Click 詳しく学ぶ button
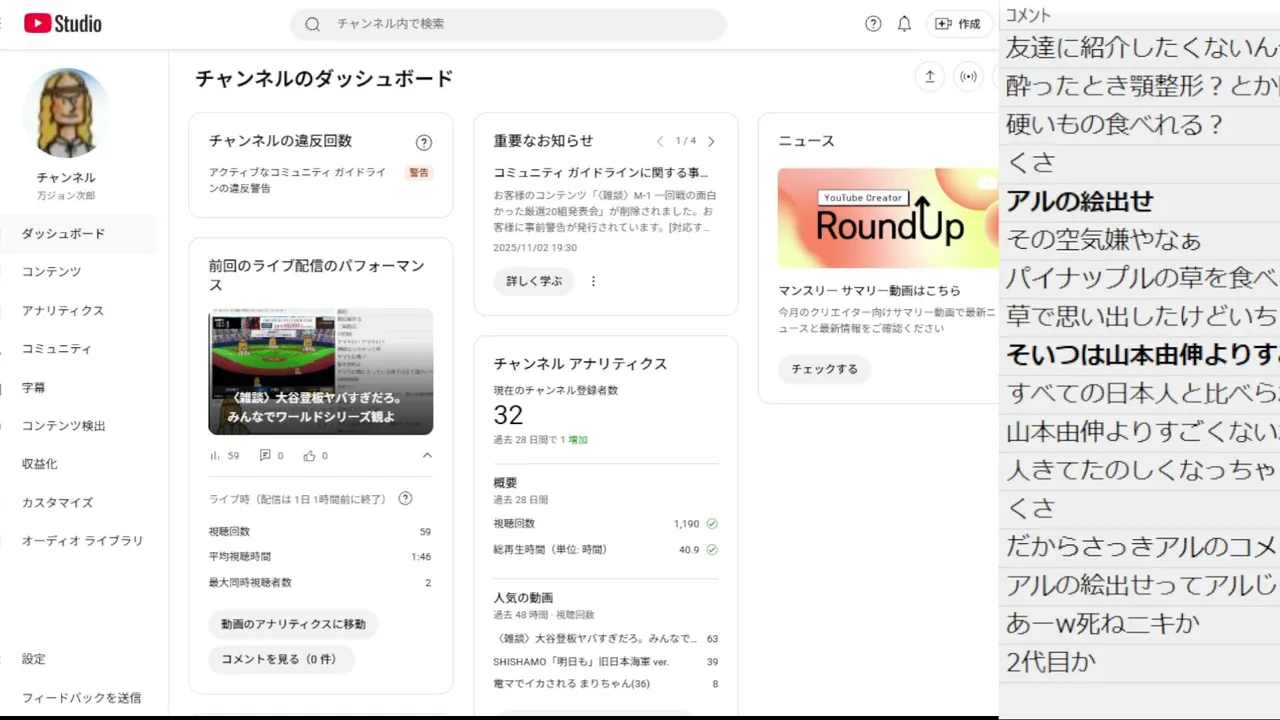The height and width of the screenshot is (720, 1280). [x=534, y=281]
